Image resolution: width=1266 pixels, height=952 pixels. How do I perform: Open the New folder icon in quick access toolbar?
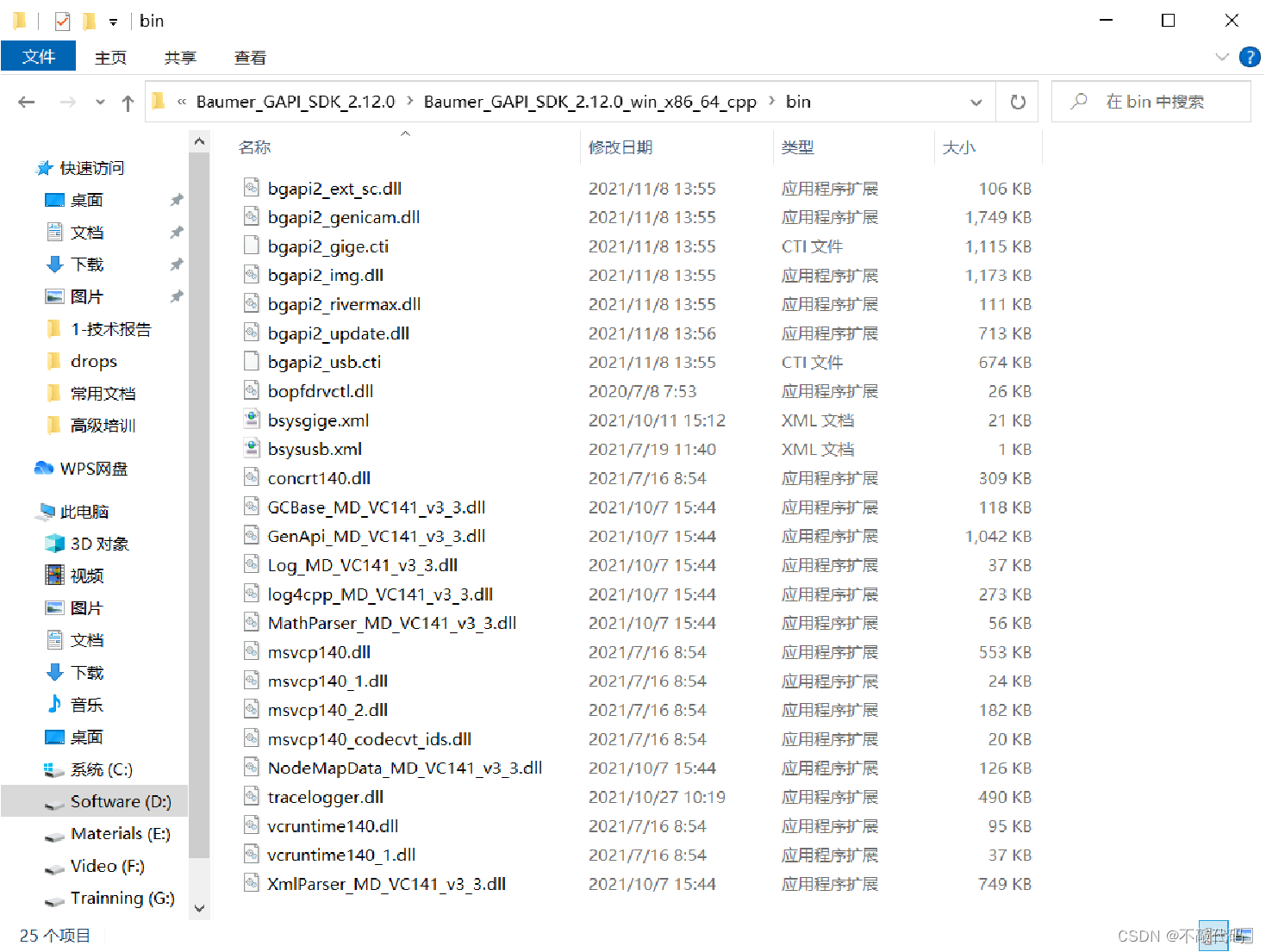point(90,20)
